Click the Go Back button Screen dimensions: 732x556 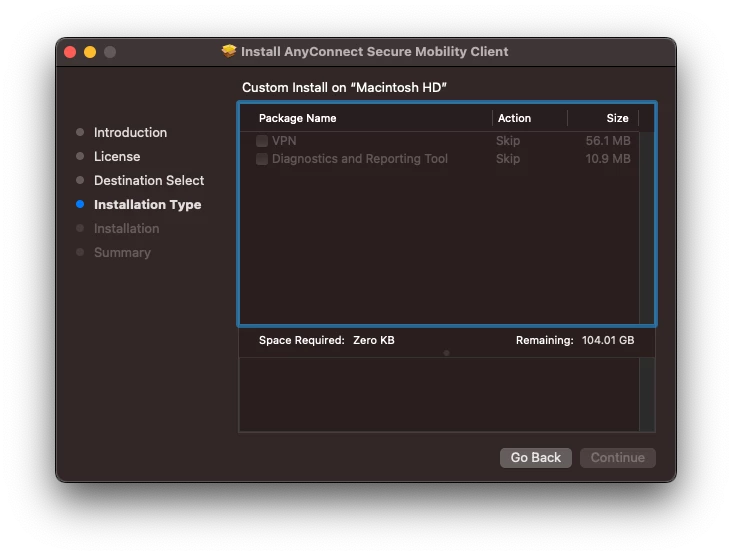point(535,457)
